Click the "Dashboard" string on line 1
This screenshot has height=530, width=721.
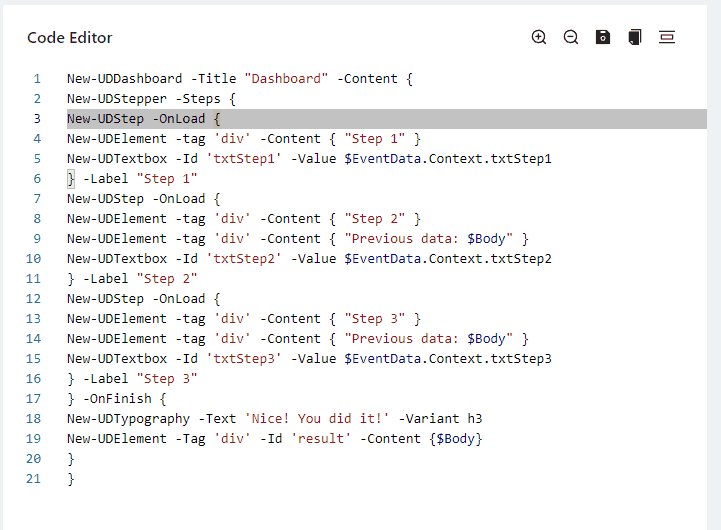[286, 79]
